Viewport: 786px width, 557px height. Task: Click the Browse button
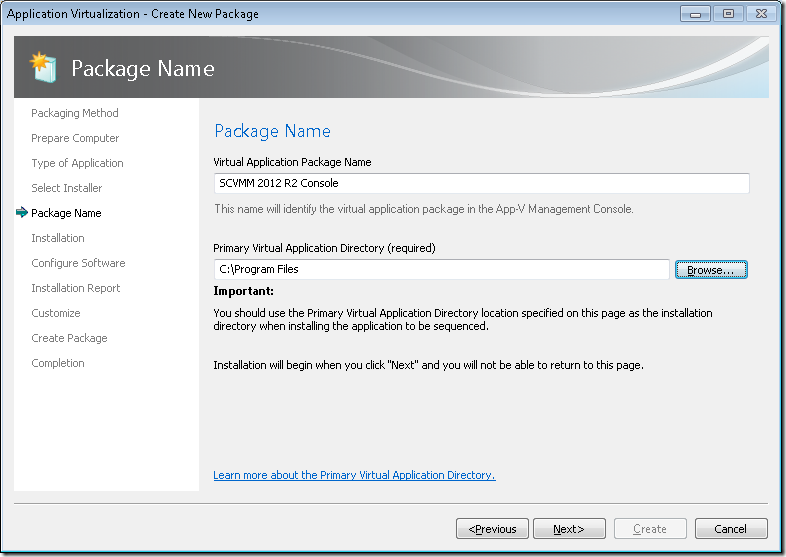click(x=711, y=270)
